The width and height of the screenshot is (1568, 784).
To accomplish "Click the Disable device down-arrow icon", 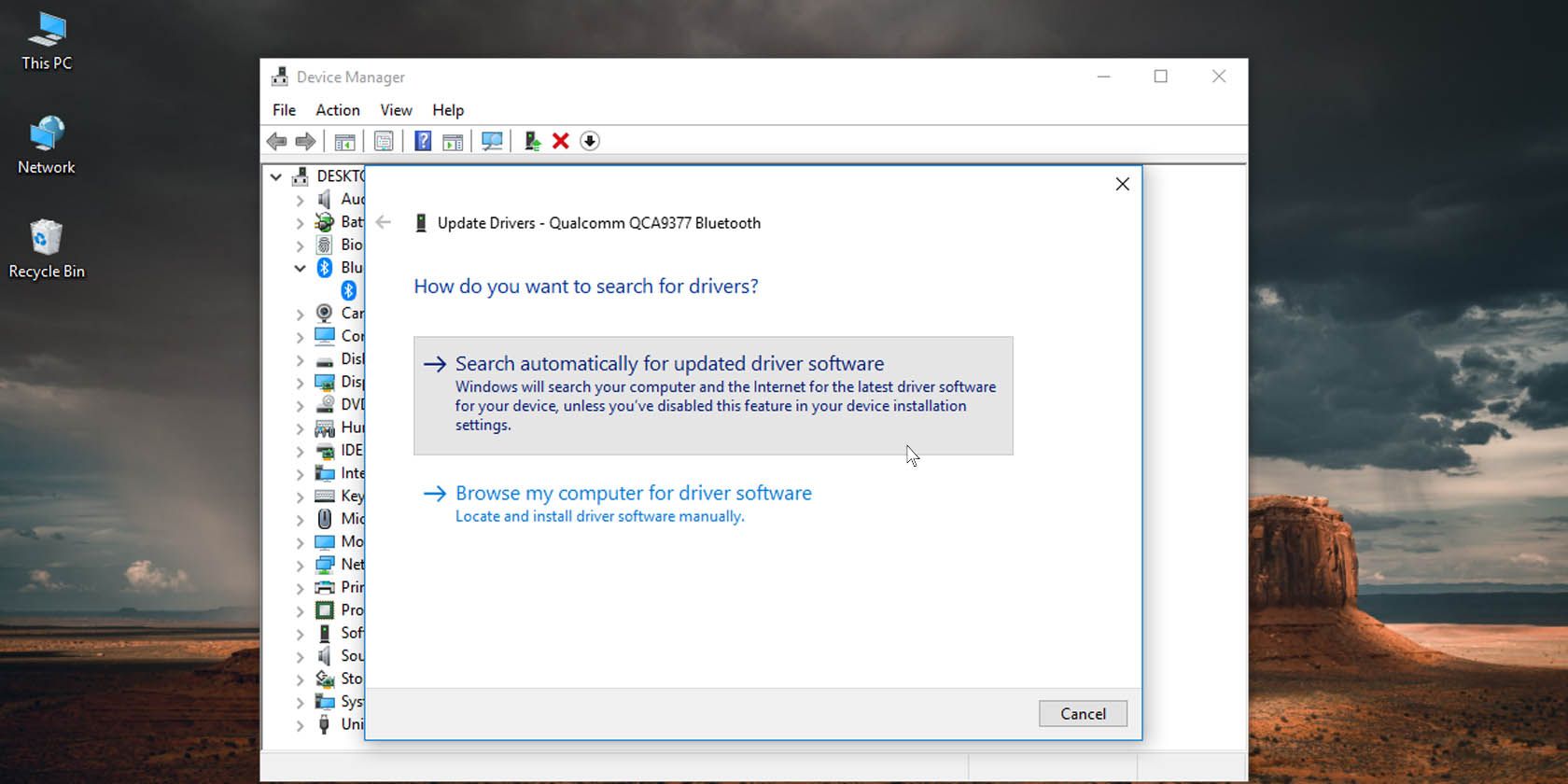I will click(x=590, y=141).
